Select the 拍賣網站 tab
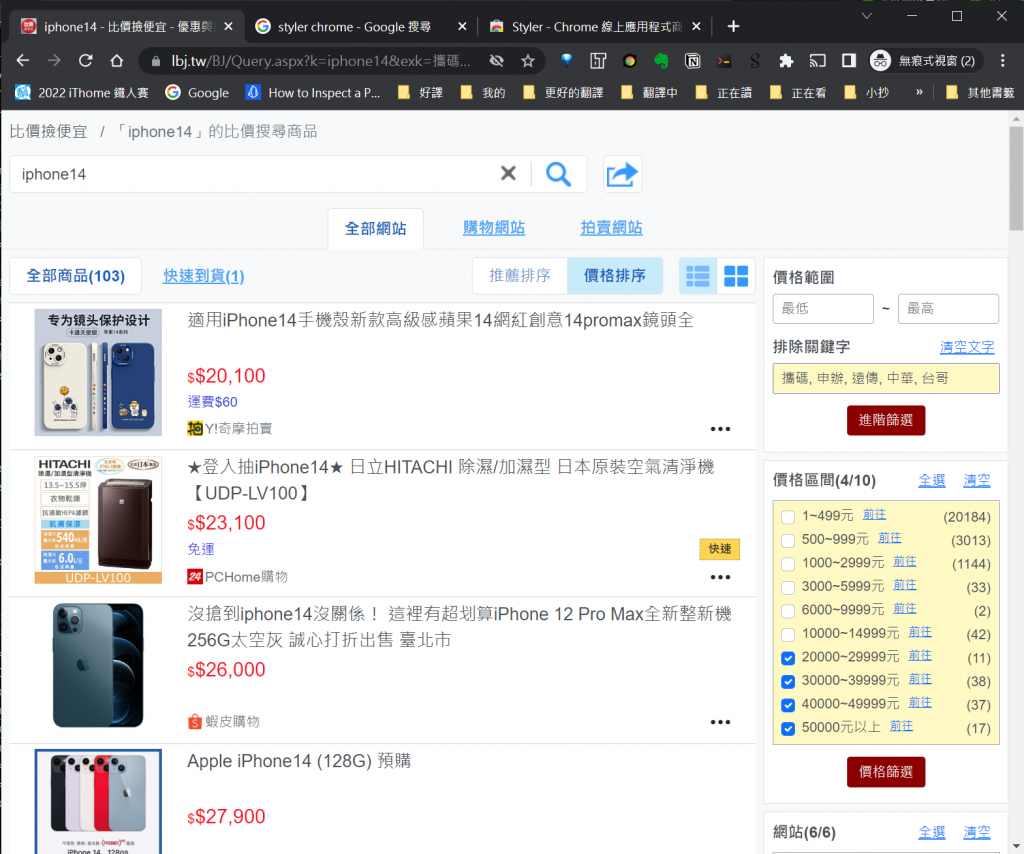 pos(611,227)
